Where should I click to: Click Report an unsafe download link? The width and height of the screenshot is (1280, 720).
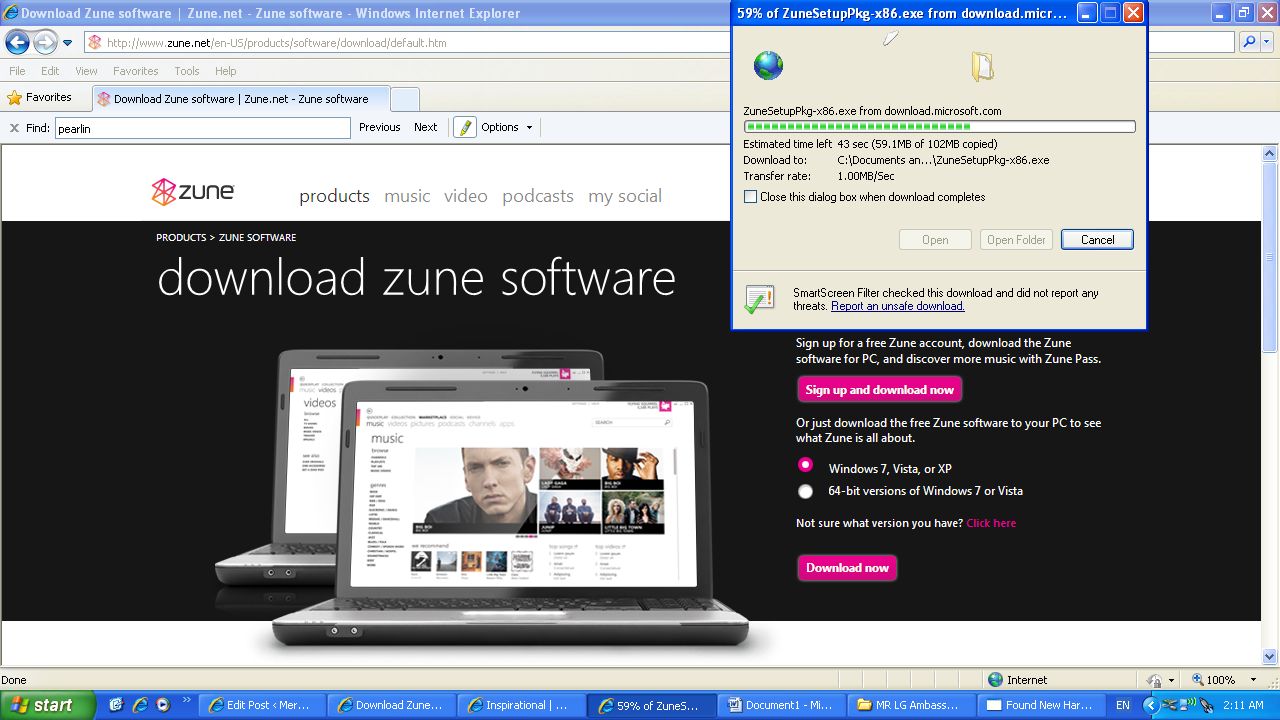898,306
